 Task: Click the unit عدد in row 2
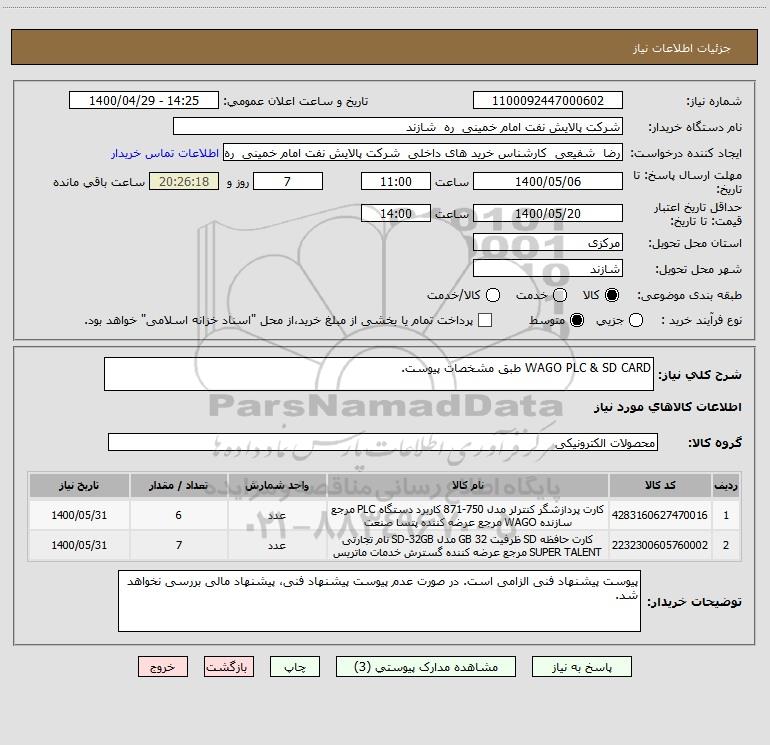point(277,545)
